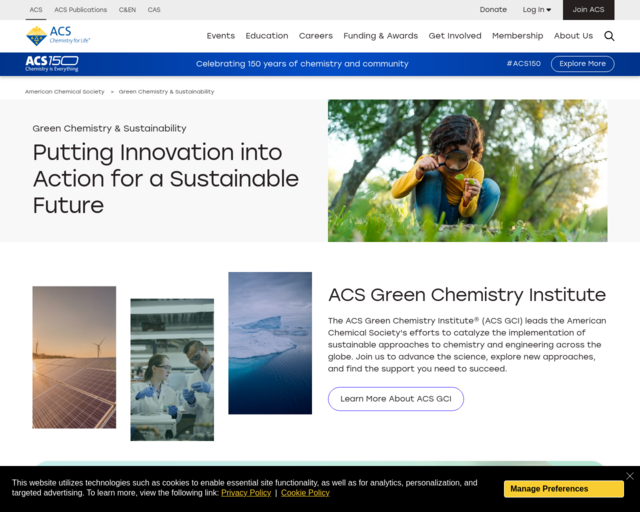Click the ACS Green Chemistry Institute heading
640x512 pixels.
click(467, 295)
